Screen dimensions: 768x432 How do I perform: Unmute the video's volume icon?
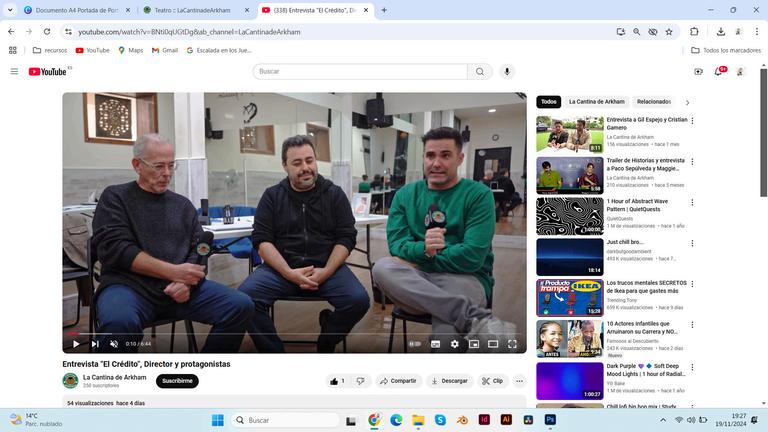(114, 344)
